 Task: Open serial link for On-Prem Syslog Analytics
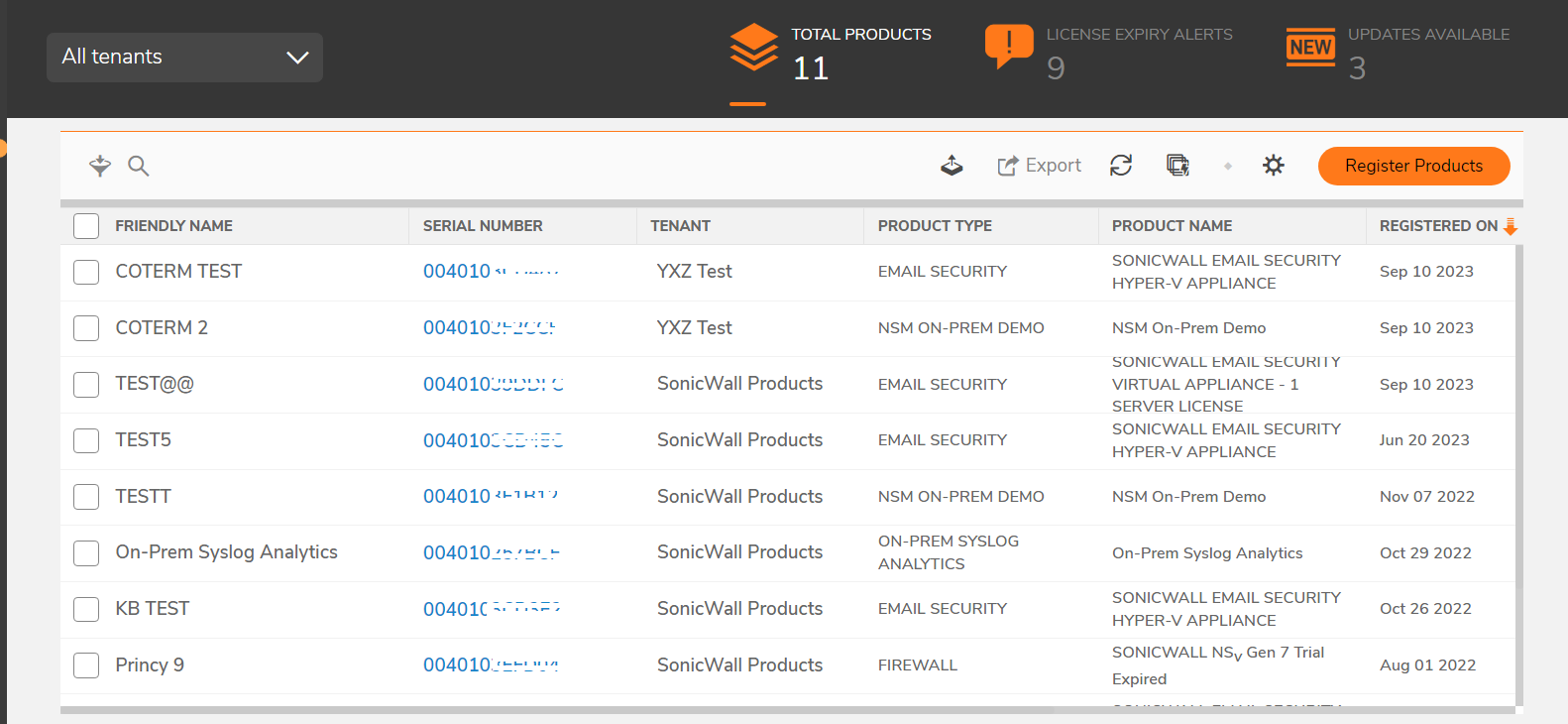(492, 552)
